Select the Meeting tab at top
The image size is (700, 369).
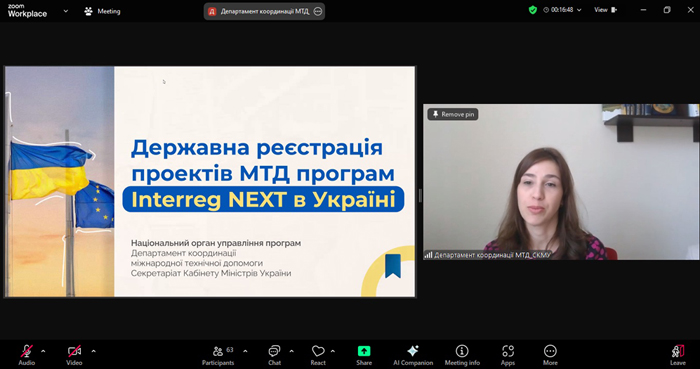[x=103, y=11]
